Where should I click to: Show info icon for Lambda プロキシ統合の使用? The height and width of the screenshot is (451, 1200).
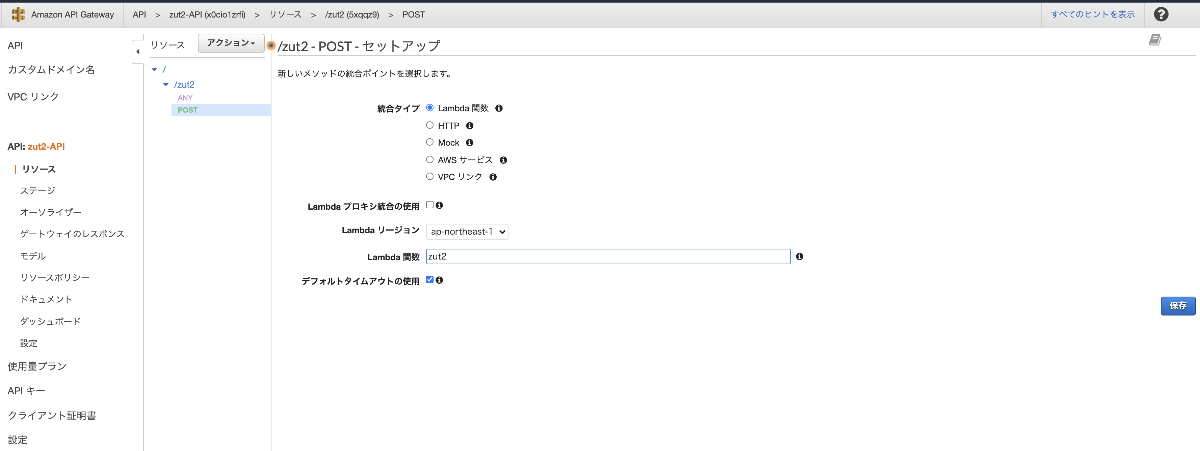(x=439, y=205)
